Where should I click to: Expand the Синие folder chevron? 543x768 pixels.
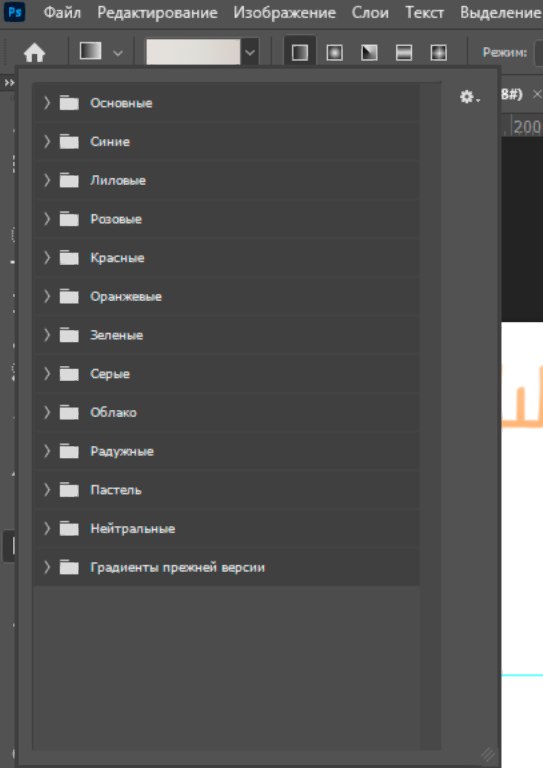47,142
